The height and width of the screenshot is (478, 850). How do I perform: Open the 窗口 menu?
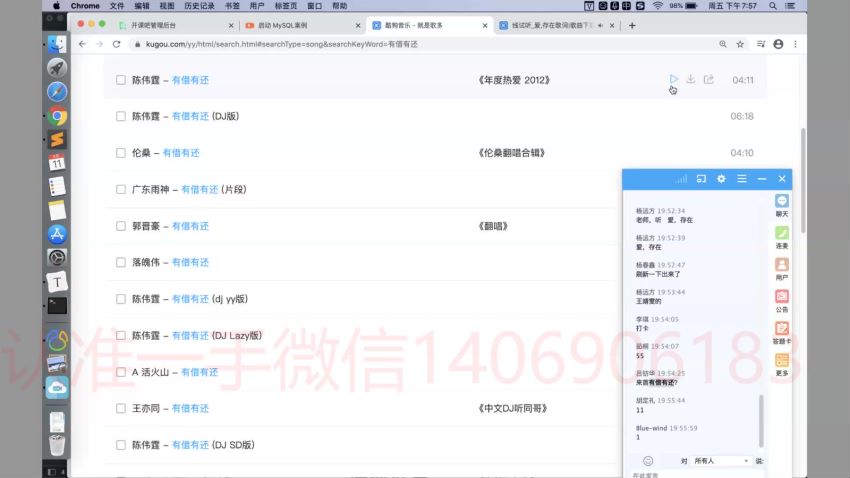314,6
